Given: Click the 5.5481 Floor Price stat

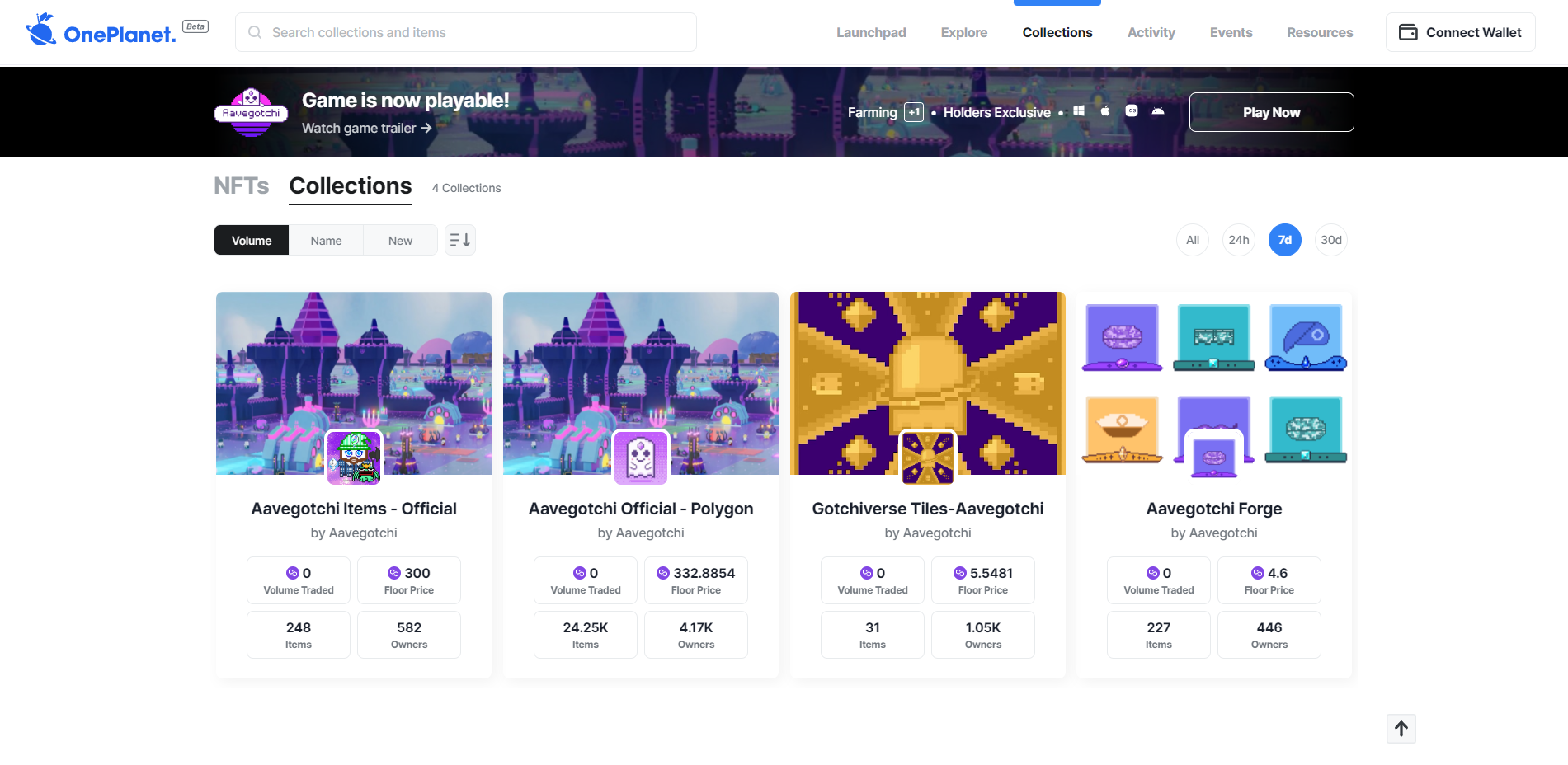Looking at the screenshot, I should pos(983,580).
